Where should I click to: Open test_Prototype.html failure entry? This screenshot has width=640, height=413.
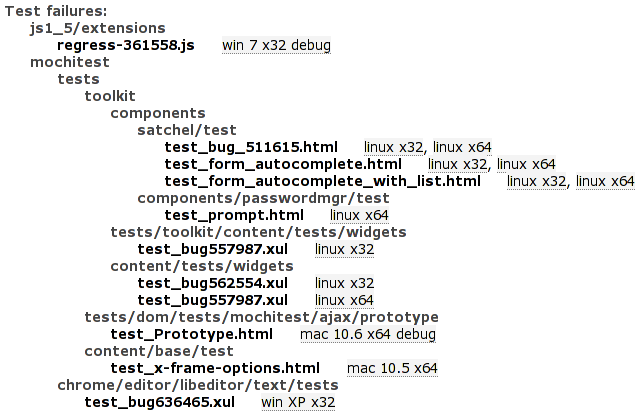pos(191,334)
